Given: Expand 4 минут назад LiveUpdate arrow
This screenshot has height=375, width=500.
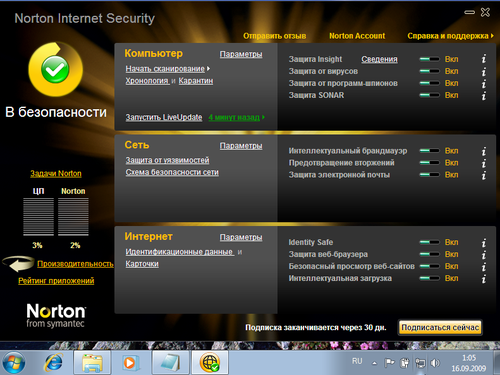Looking at the screenshot, I should pos(263,117).
